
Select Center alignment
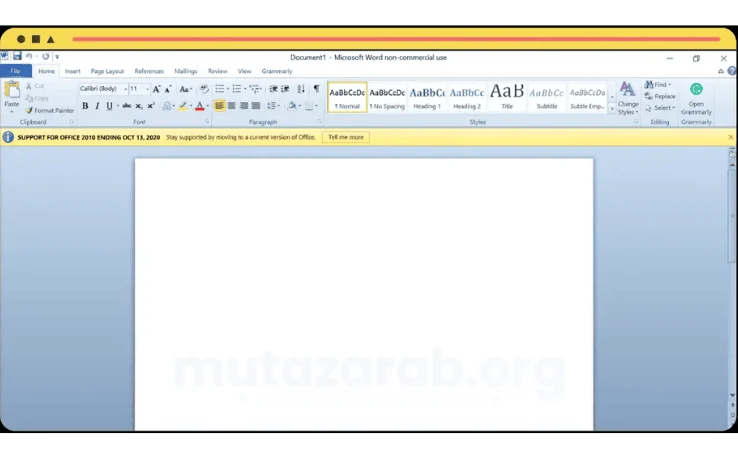(232, 106)
